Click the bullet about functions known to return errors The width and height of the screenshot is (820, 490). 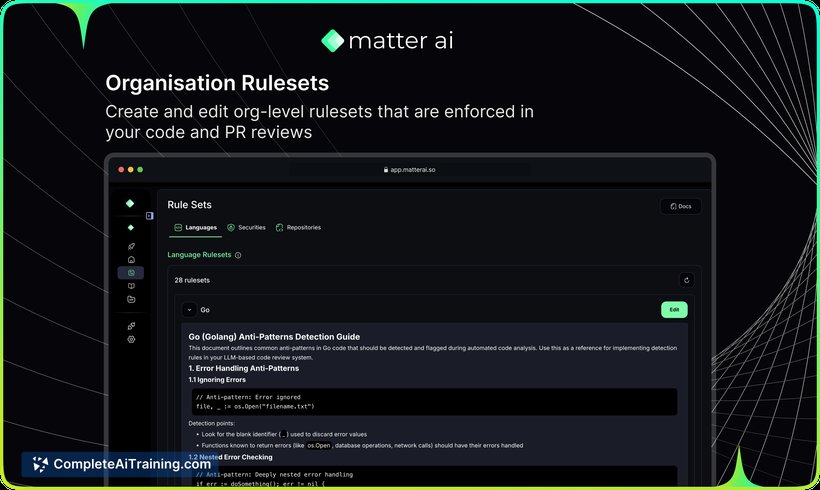[362, 446]
